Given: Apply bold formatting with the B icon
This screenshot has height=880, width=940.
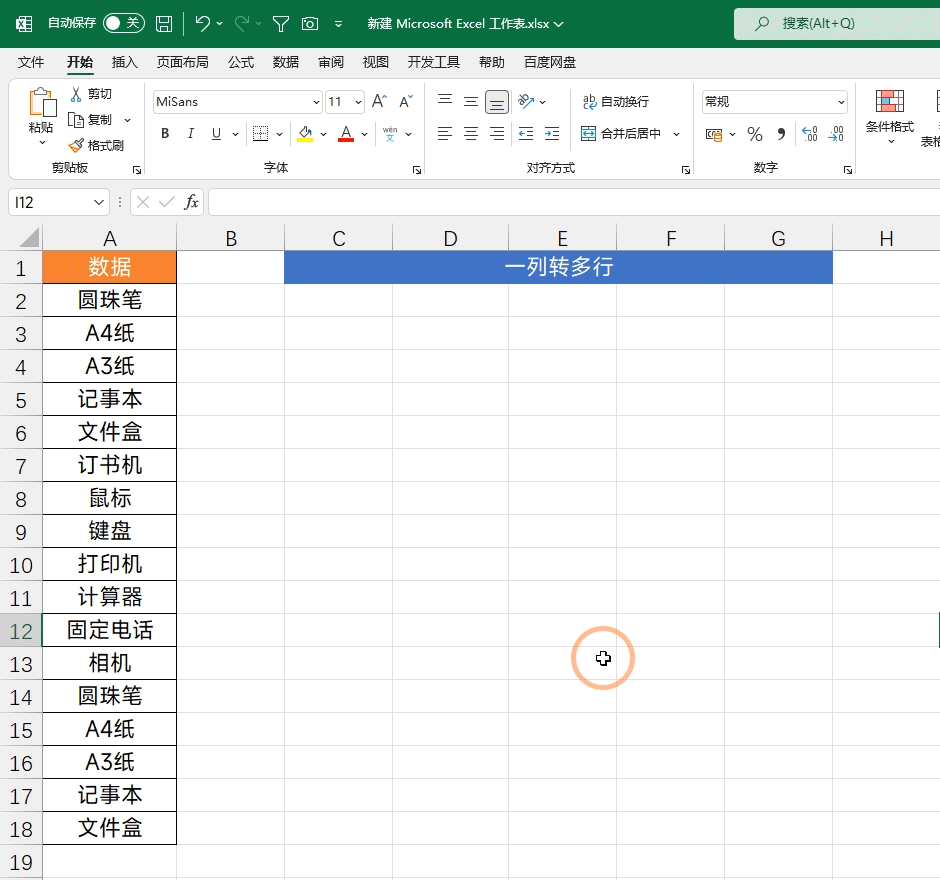Looking at the screenshot, I should click(164, 133).
